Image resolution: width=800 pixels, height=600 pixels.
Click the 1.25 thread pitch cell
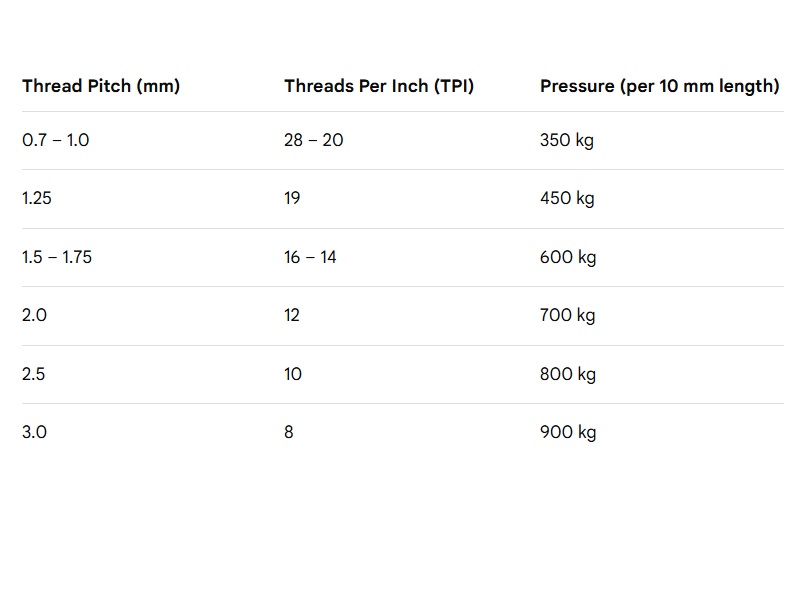click(x=37, y=198)
